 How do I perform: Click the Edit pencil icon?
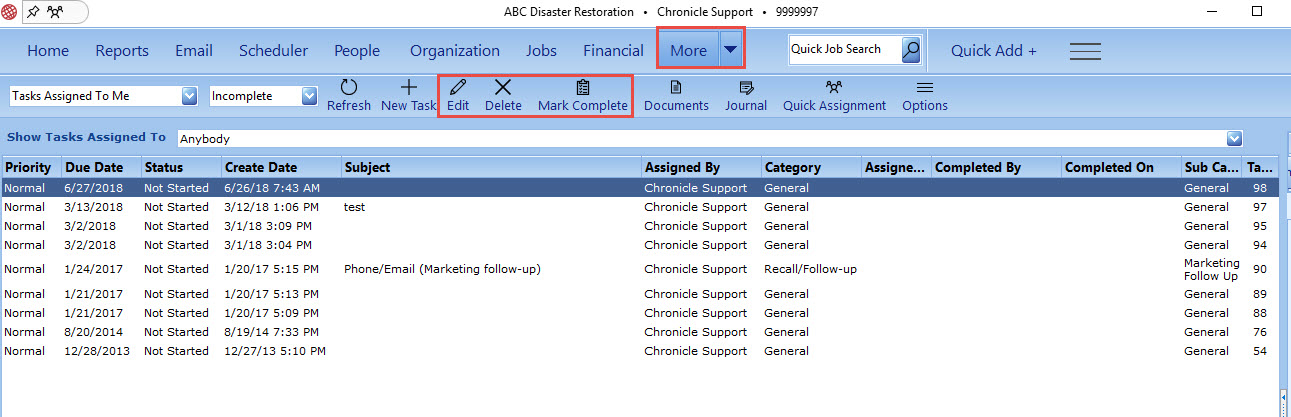458,88
